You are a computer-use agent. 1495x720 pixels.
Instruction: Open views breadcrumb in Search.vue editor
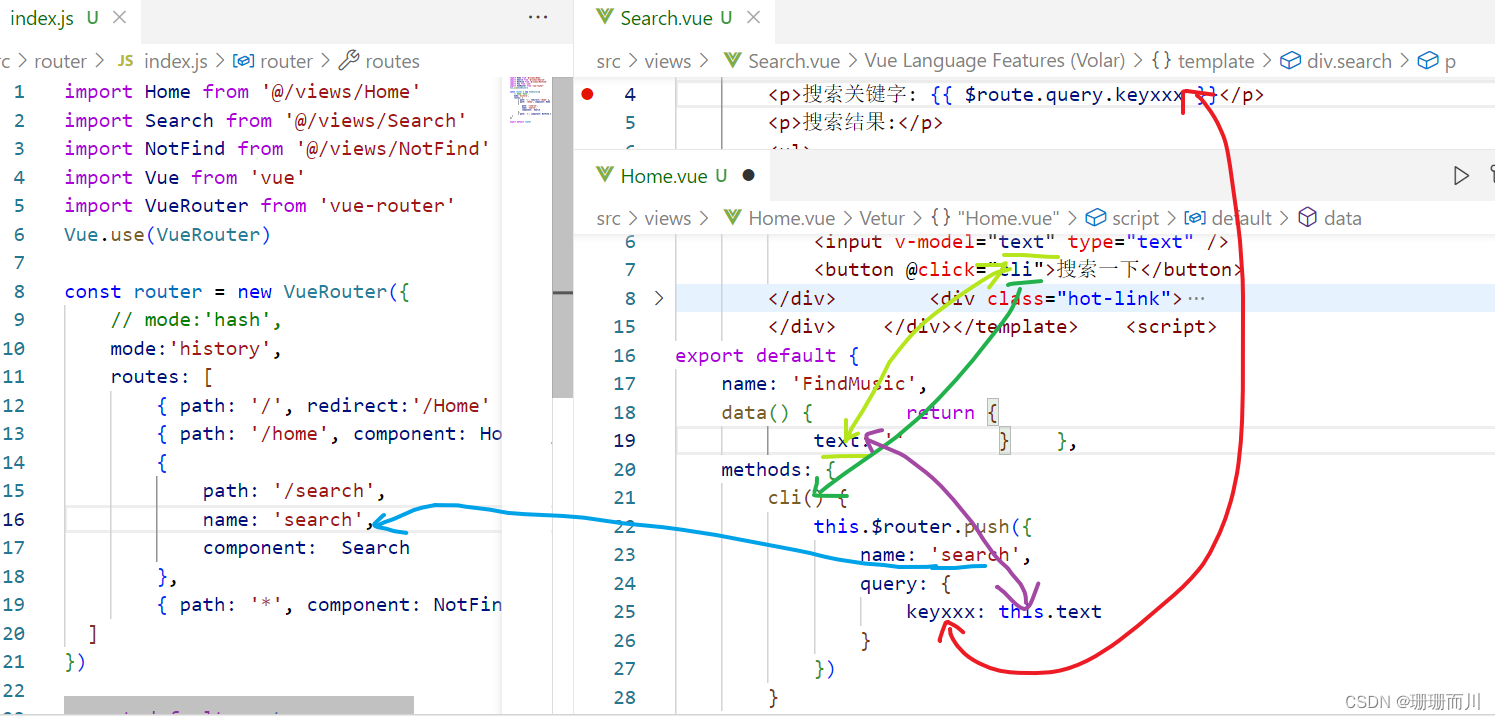668,61
